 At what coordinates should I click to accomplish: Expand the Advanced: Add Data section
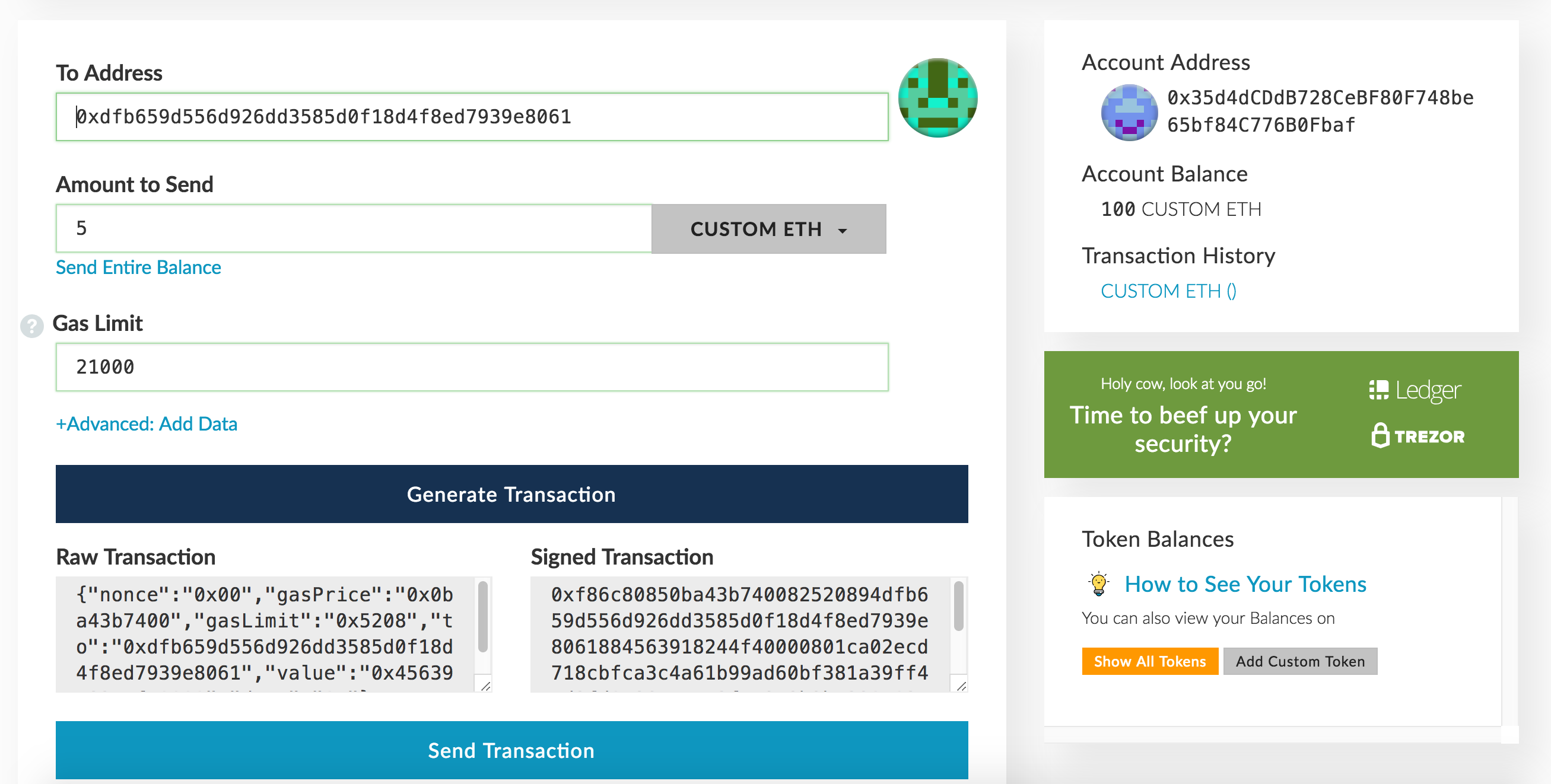pos(147,424)
